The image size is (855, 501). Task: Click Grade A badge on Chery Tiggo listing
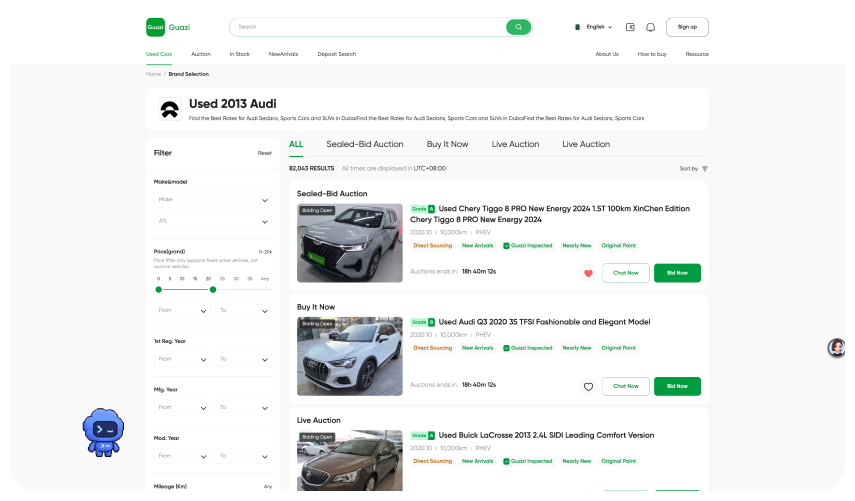click(x=423, y=209)
